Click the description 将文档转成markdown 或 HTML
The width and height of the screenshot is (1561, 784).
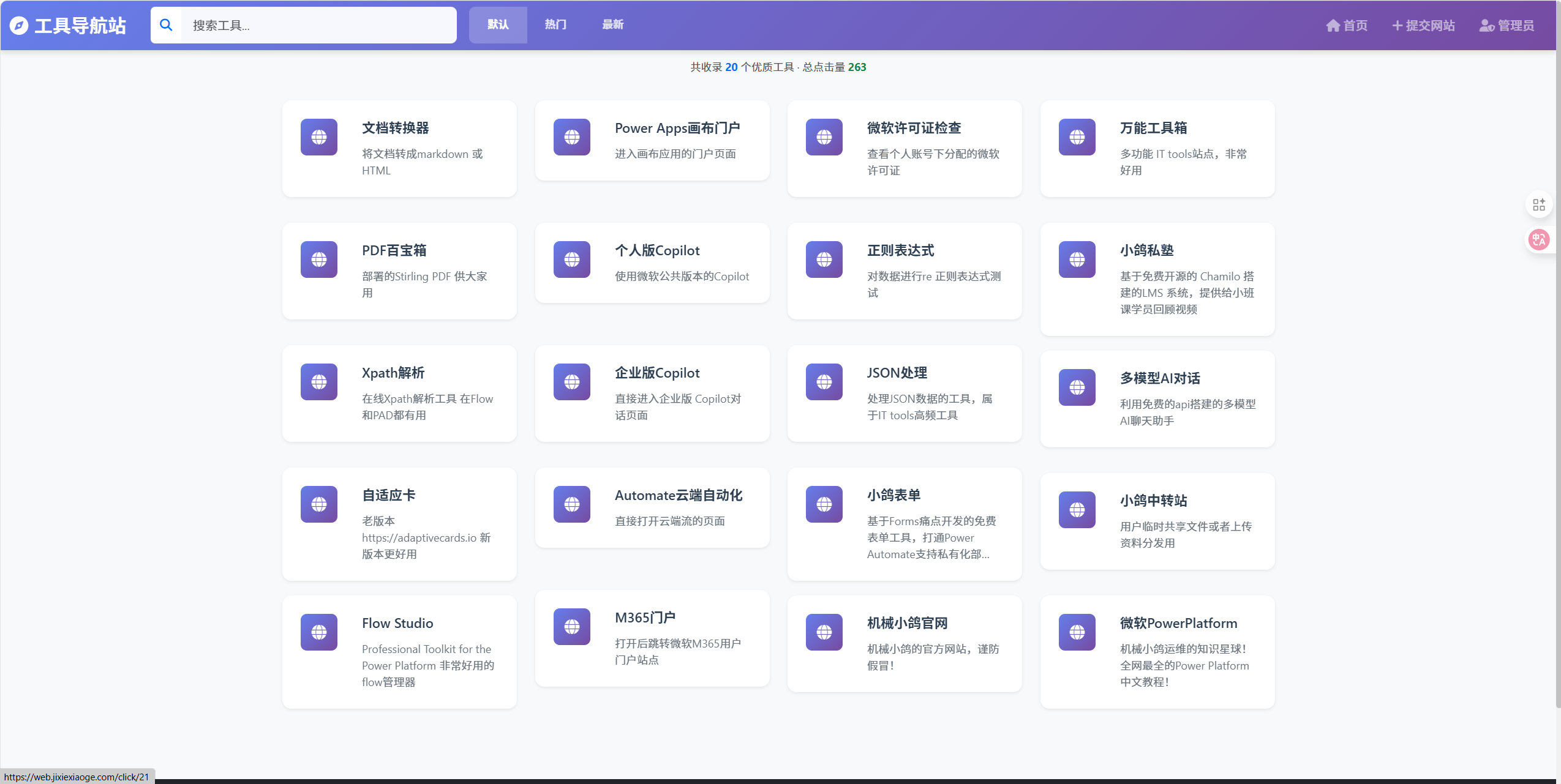coord(423,162)
